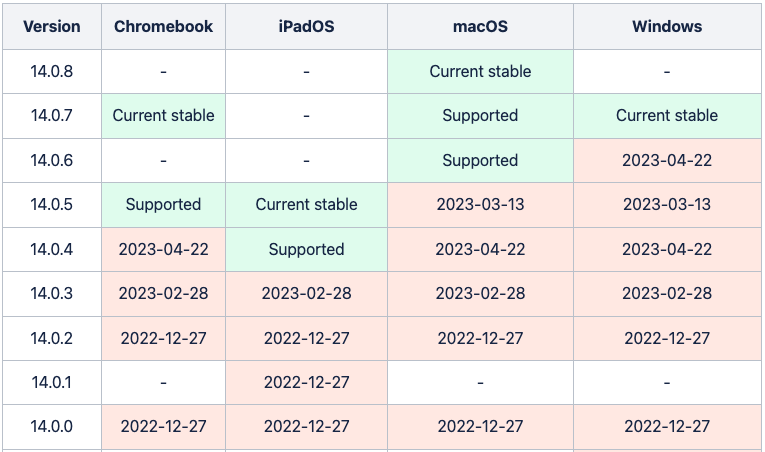Click iPadOS 2022-12-27 cell for 14.0.1

tap(306, 382)
